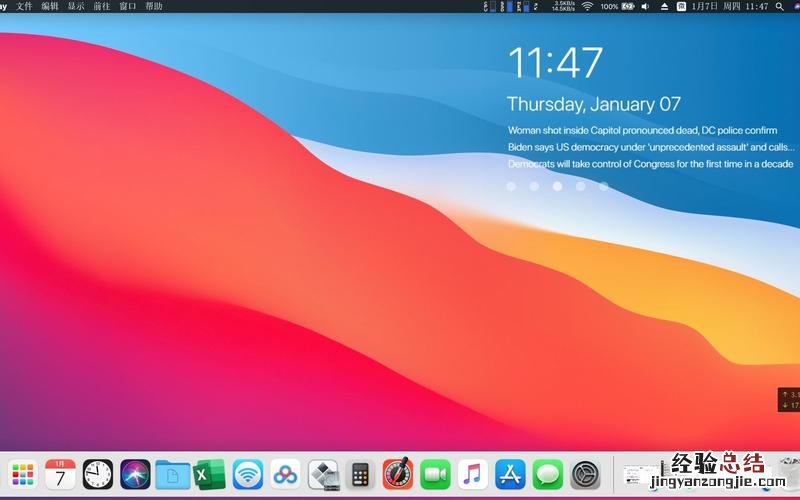The image size is (800, 500).
Task: Open Baidu Netdisk cloud app in dock
Action: [285, 474]
